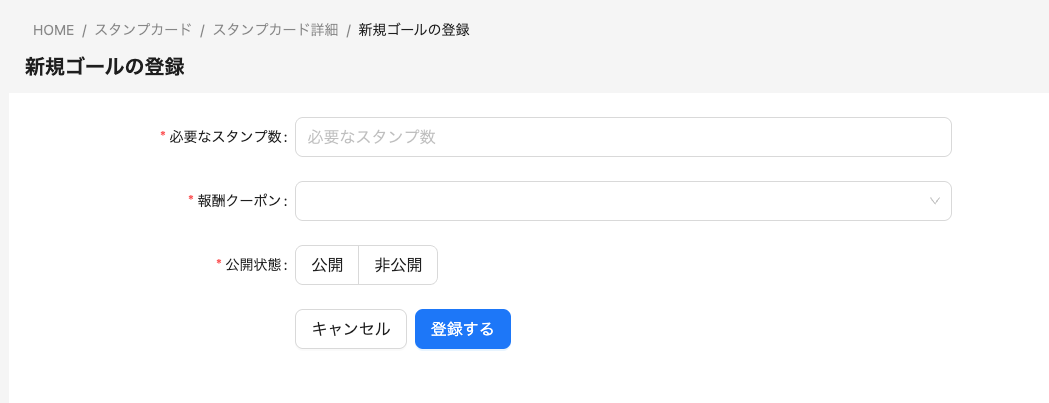Viewport: 1049px width, 403px height.
Task: Focus the 必要なスタンプ数 input field
Action: click(622, 137)
